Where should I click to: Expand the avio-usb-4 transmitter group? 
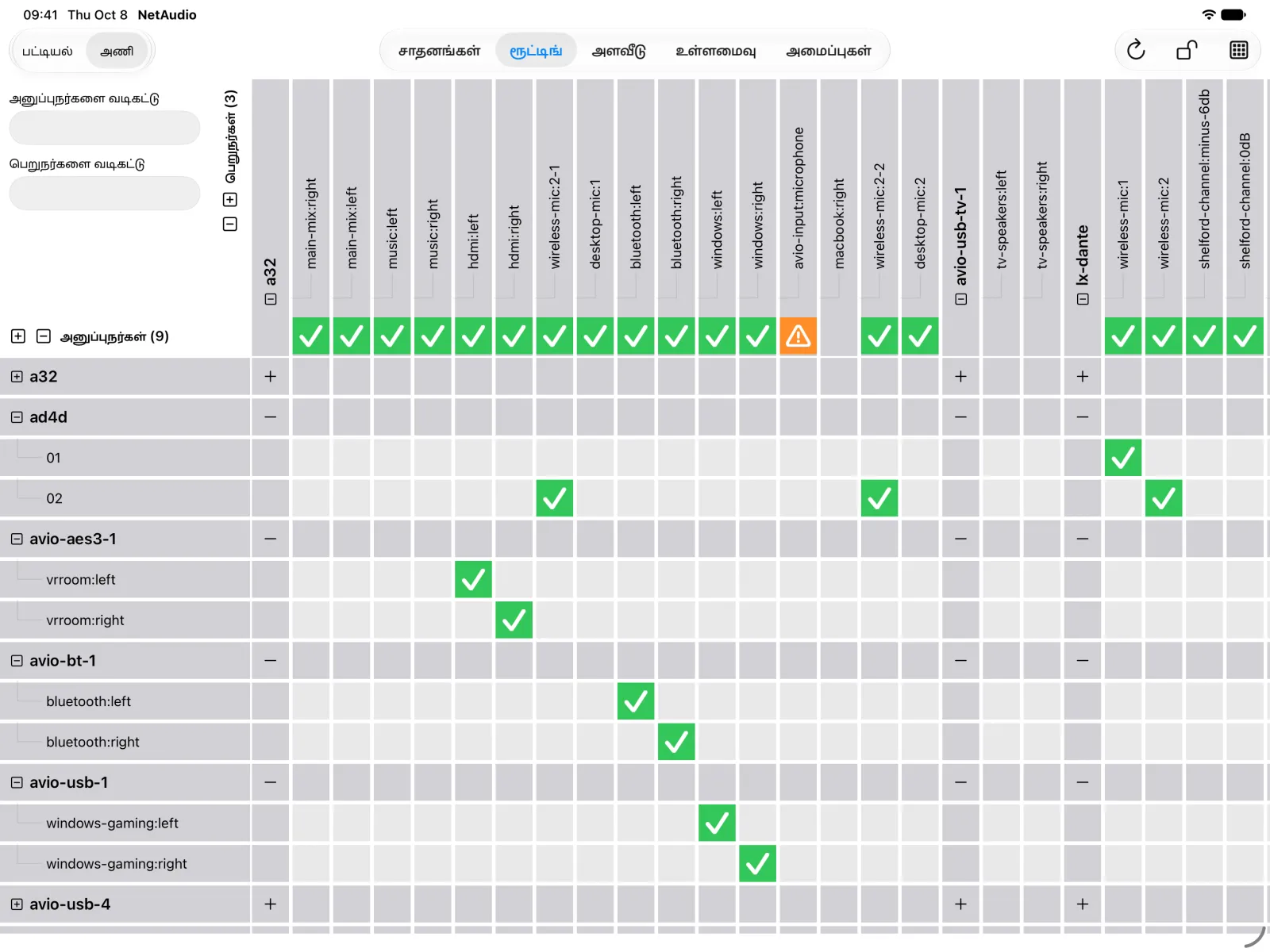pyautogui.click(x=17, y=904)
